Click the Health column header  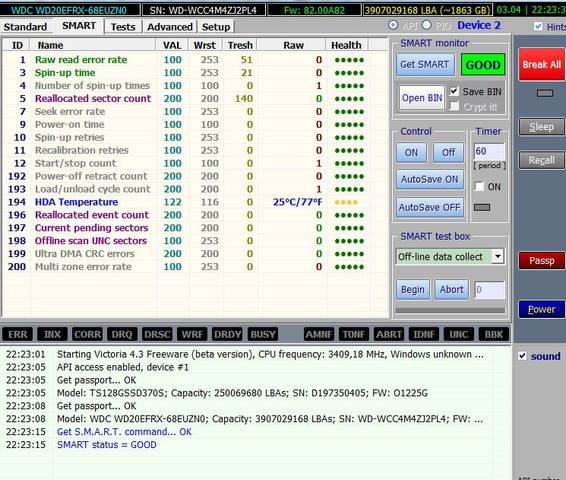click(x=346, y=45)
